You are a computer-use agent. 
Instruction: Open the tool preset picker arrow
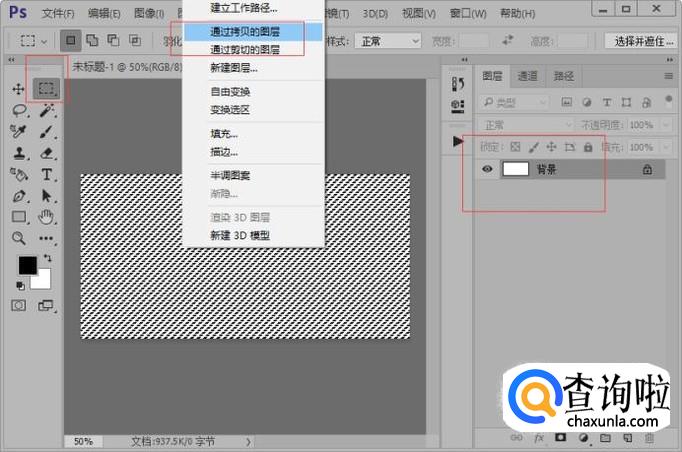(43, 42)
